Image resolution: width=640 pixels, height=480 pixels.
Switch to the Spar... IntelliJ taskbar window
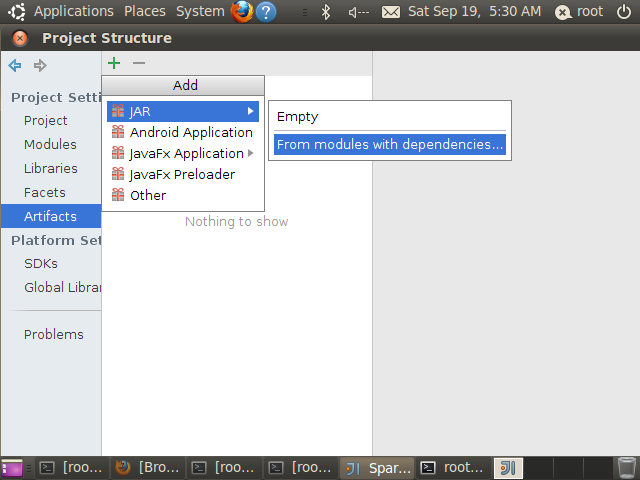378,468
